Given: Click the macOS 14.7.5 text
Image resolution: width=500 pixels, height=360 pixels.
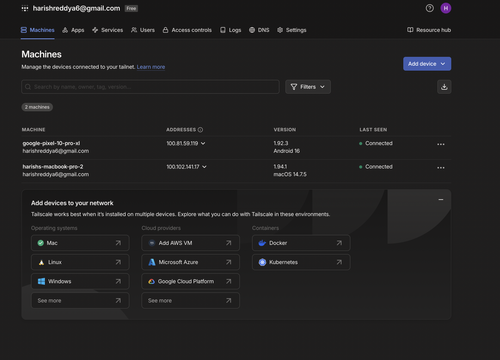Looking at the screenshot, I should pos(290,174).
